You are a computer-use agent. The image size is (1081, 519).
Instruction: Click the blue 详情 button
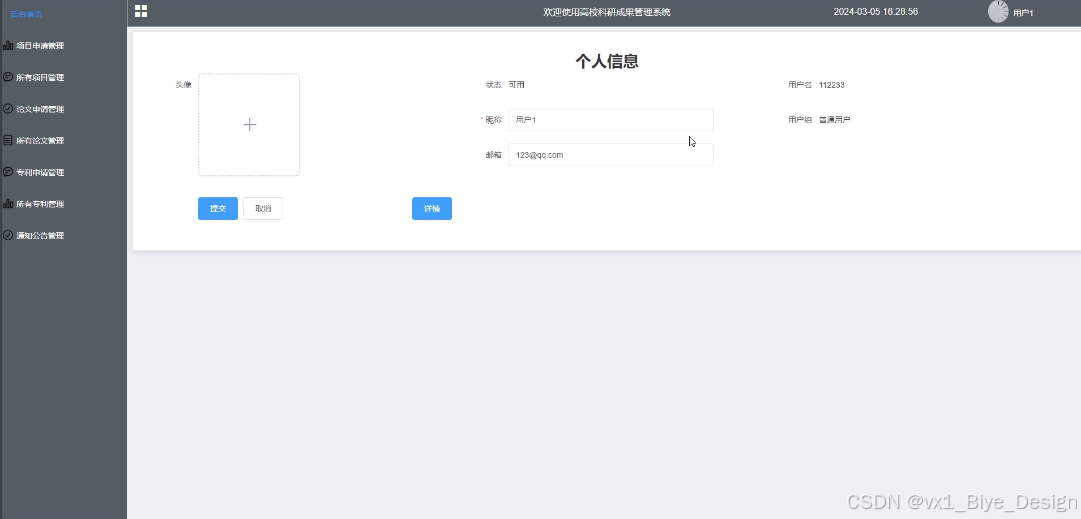pos(432,209)
